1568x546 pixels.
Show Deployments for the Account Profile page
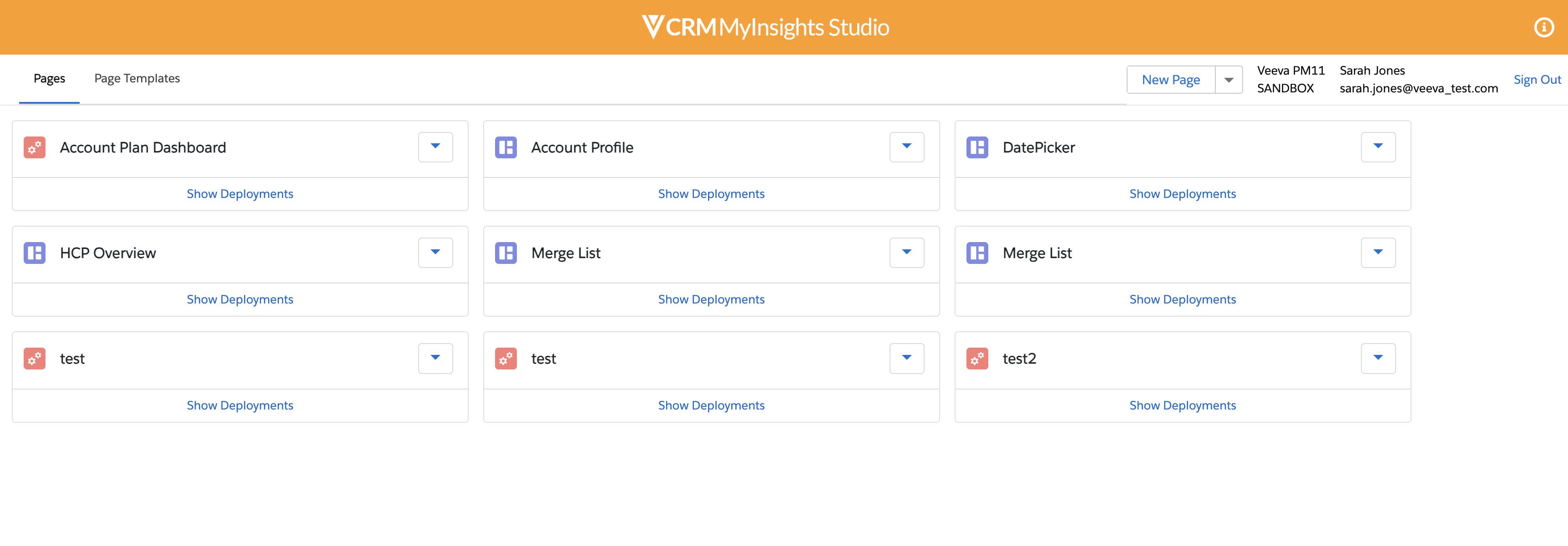711,193
